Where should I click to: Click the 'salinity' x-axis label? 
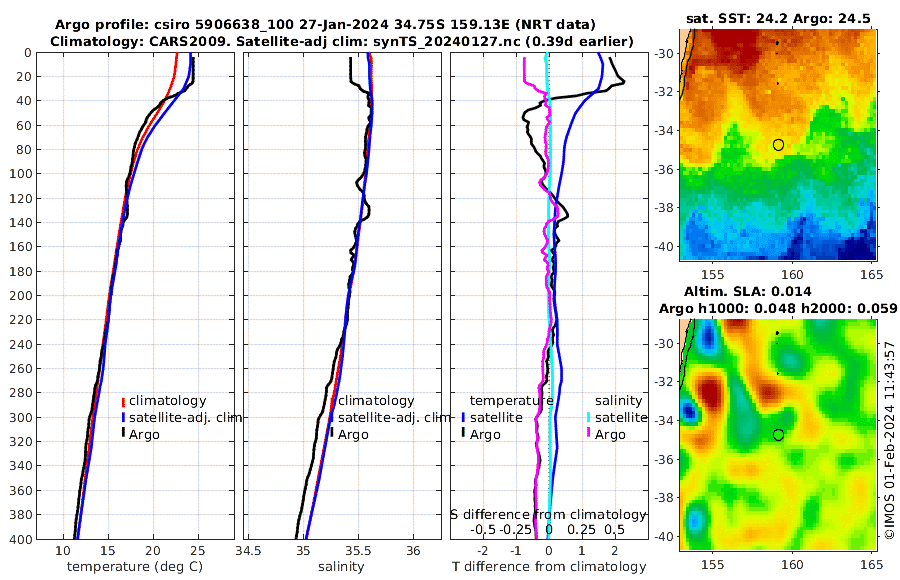tap(341, 567)
